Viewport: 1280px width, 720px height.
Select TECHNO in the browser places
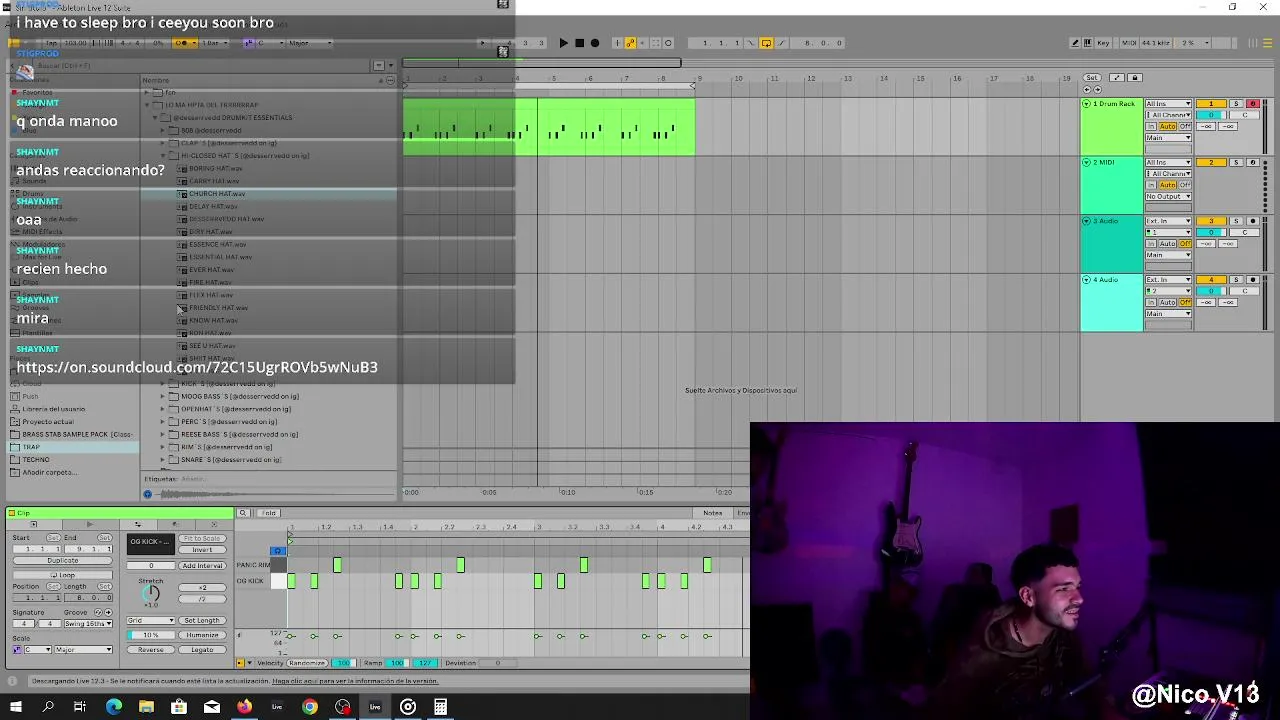pyautogui.click(x=36, y=460)
